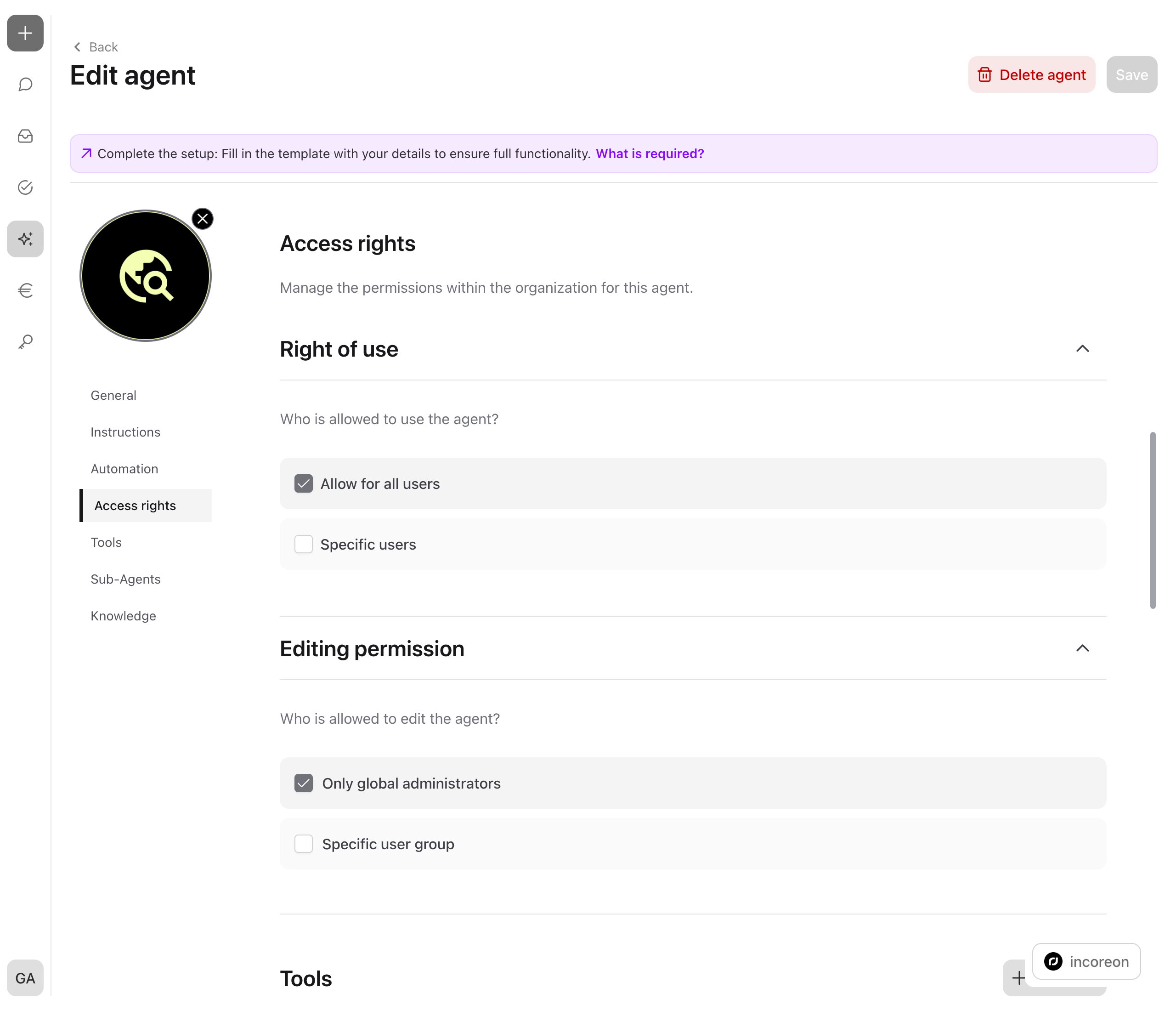Check the Specific user group option
Image resolution: width=1176 pixels, height=1011 pixels.
304,844
